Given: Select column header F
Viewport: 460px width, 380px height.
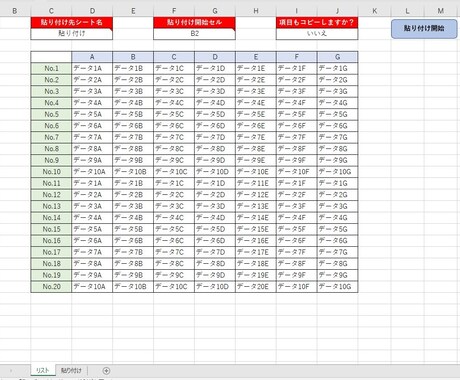Looking at the screenshot, I should [x=174, y=11].
